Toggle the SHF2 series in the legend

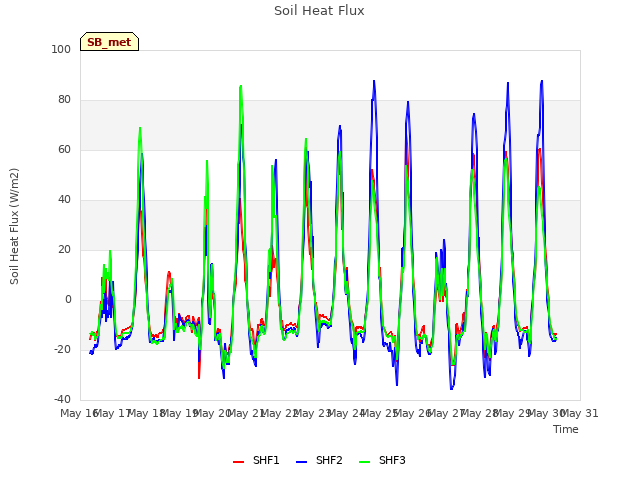[x=319, y=460]
